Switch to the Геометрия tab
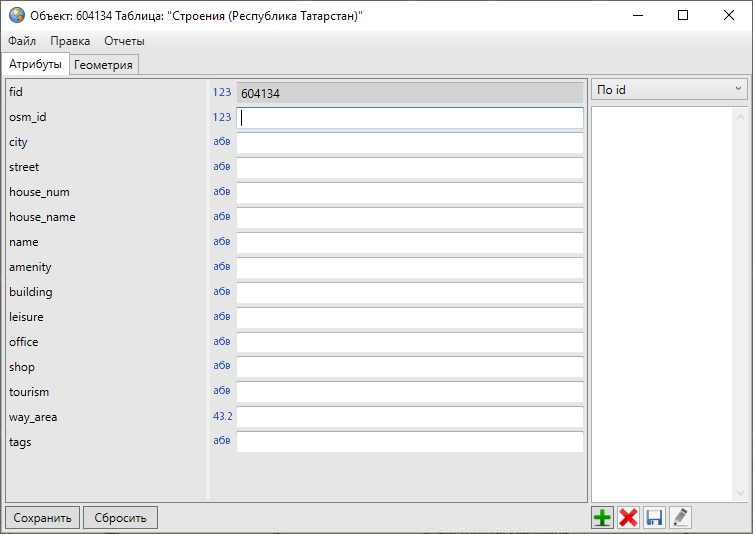The height and width of the screenshot is (534, 753). point(103,65)
